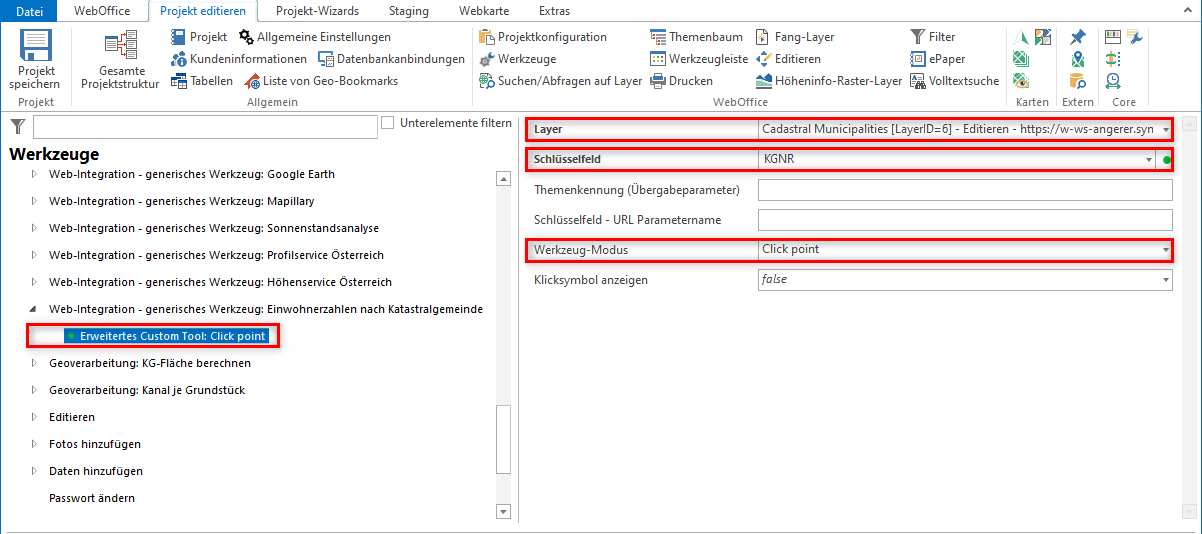Click the tree filter search field
Image resolution: width=1202 pixels, height=534 pixels.
click(204, 127)
